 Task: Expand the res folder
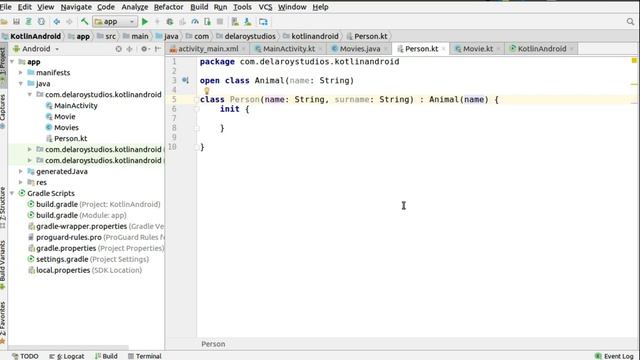(21, 182)
